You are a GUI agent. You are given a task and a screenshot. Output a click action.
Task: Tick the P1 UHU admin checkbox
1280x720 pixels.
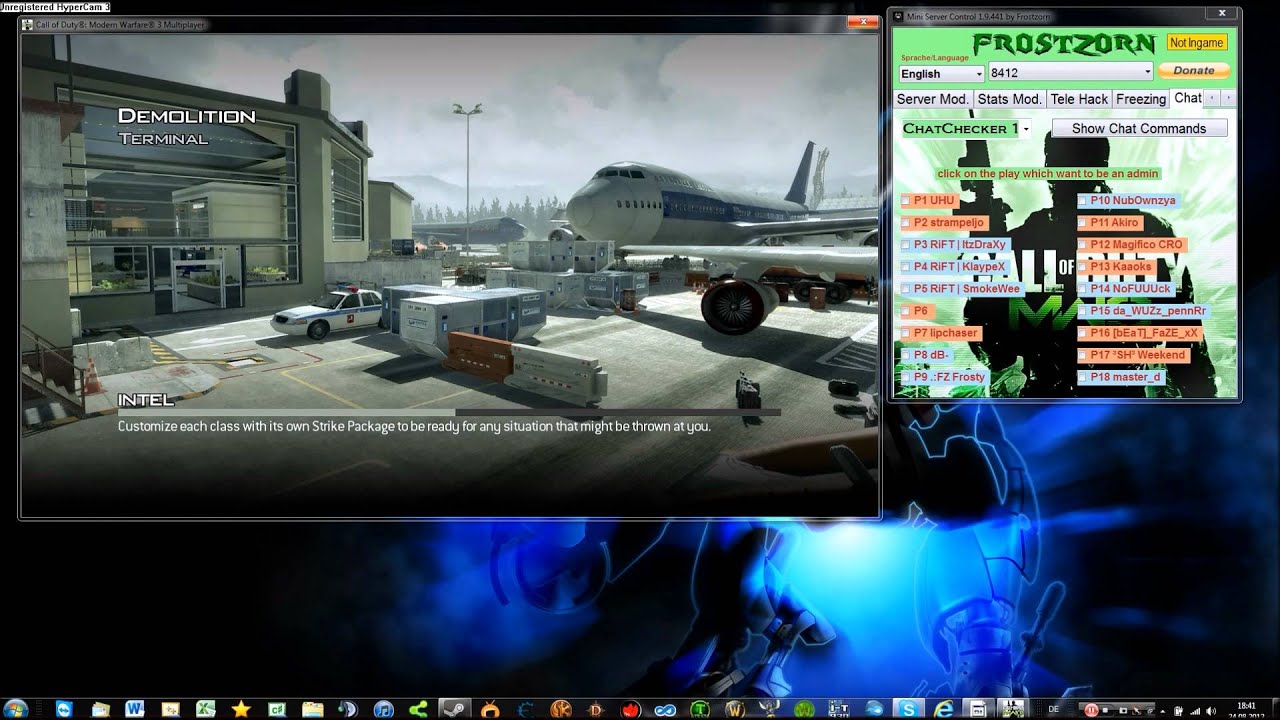click(906, 201)
